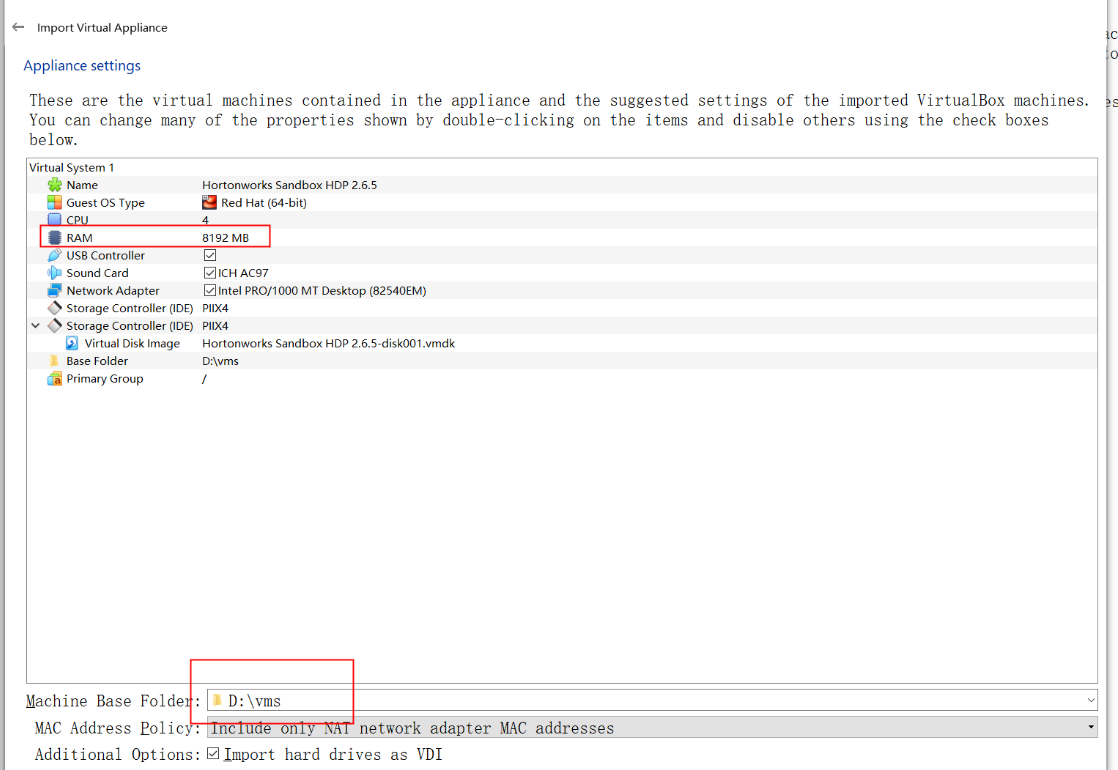Click the Primary Group slash value

(204, 379)
